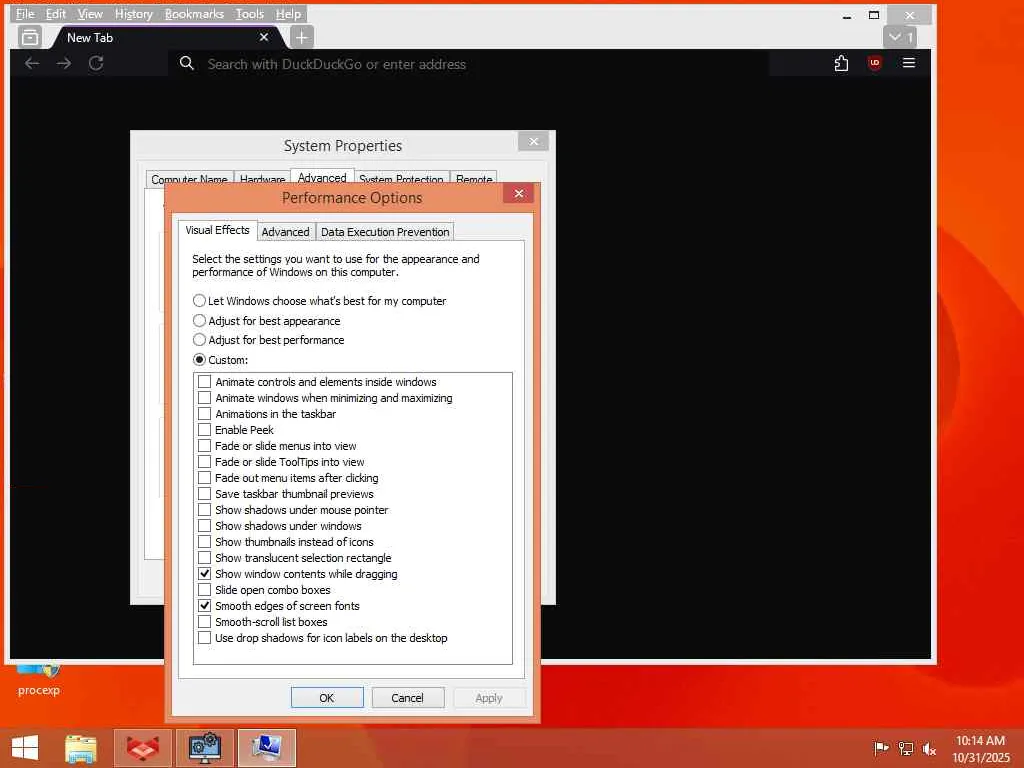Open the browser hamburger menu

[x=908, y=63]
